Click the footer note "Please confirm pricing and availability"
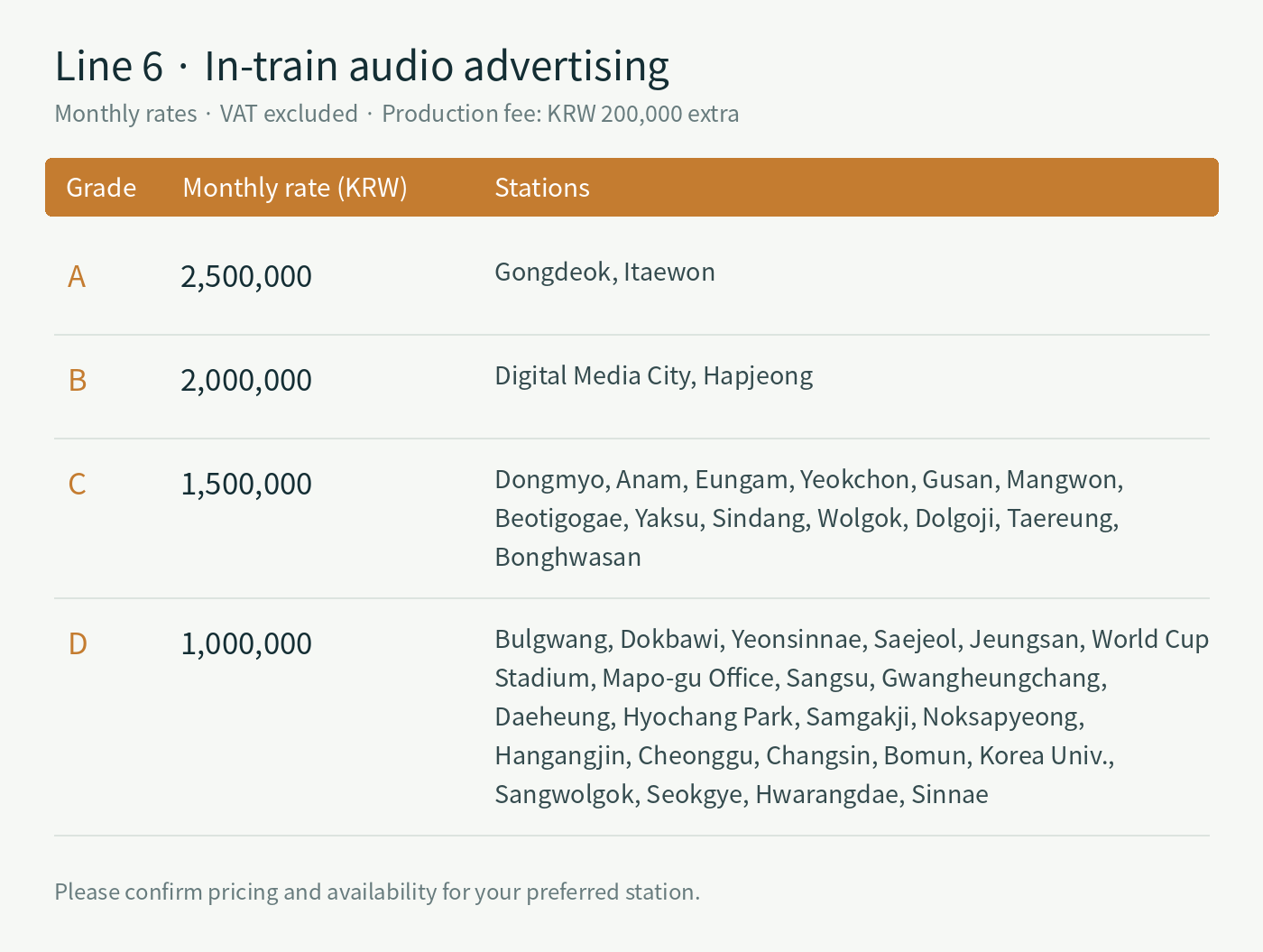Screen dimensions: 1263x952 coord(377,892)
